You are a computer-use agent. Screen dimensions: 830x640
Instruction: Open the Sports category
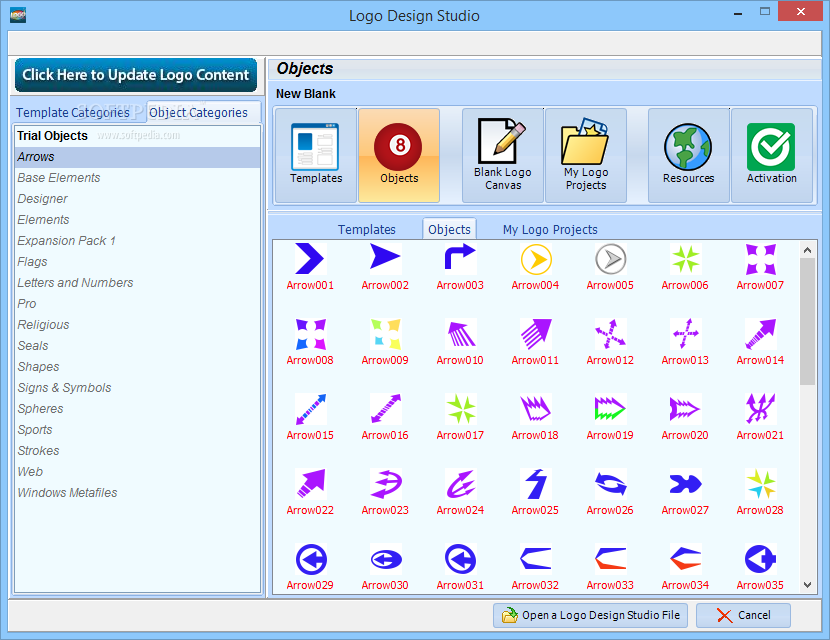[138, 430]
